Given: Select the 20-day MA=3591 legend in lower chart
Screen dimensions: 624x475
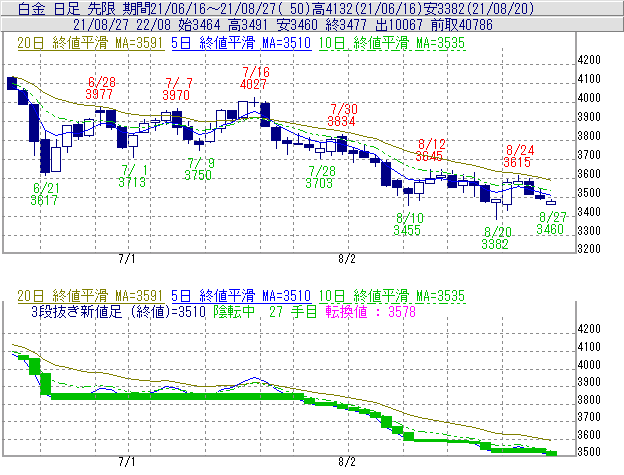Looking at the screenshot, I should point(90,296).
